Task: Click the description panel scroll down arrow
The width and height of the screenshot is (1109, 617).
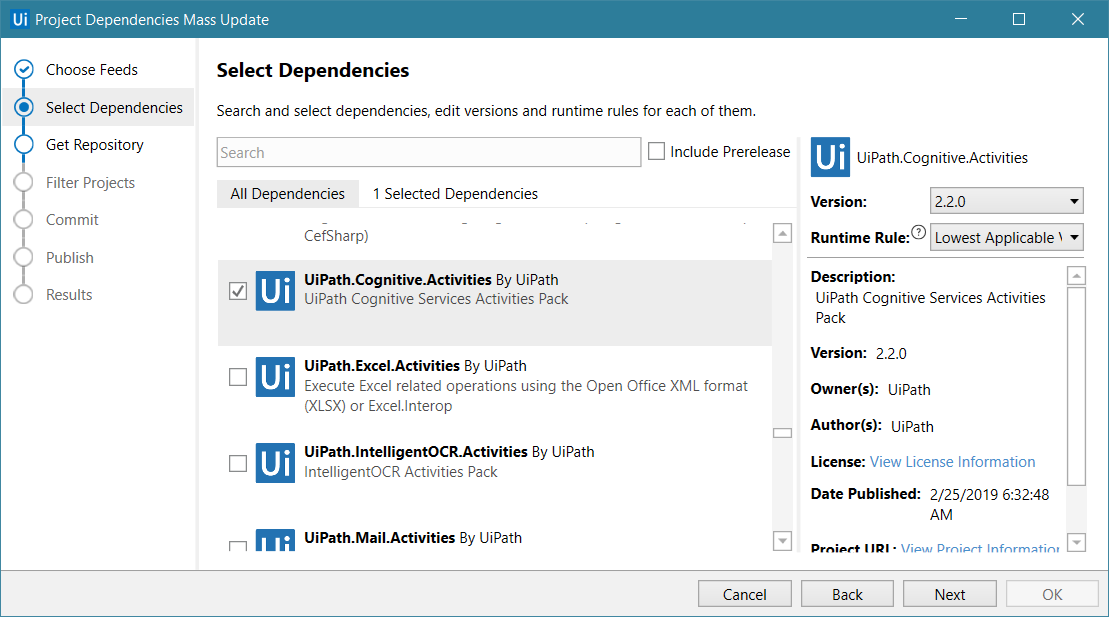Action: [x=1076, y=542]
